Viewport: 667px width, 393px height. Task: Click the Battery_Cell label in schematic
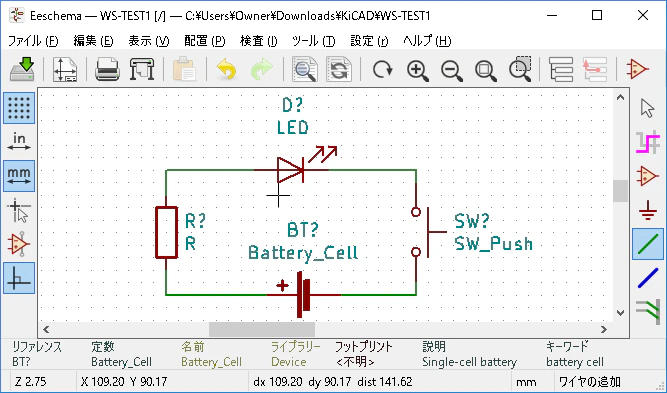click(303, 253)
